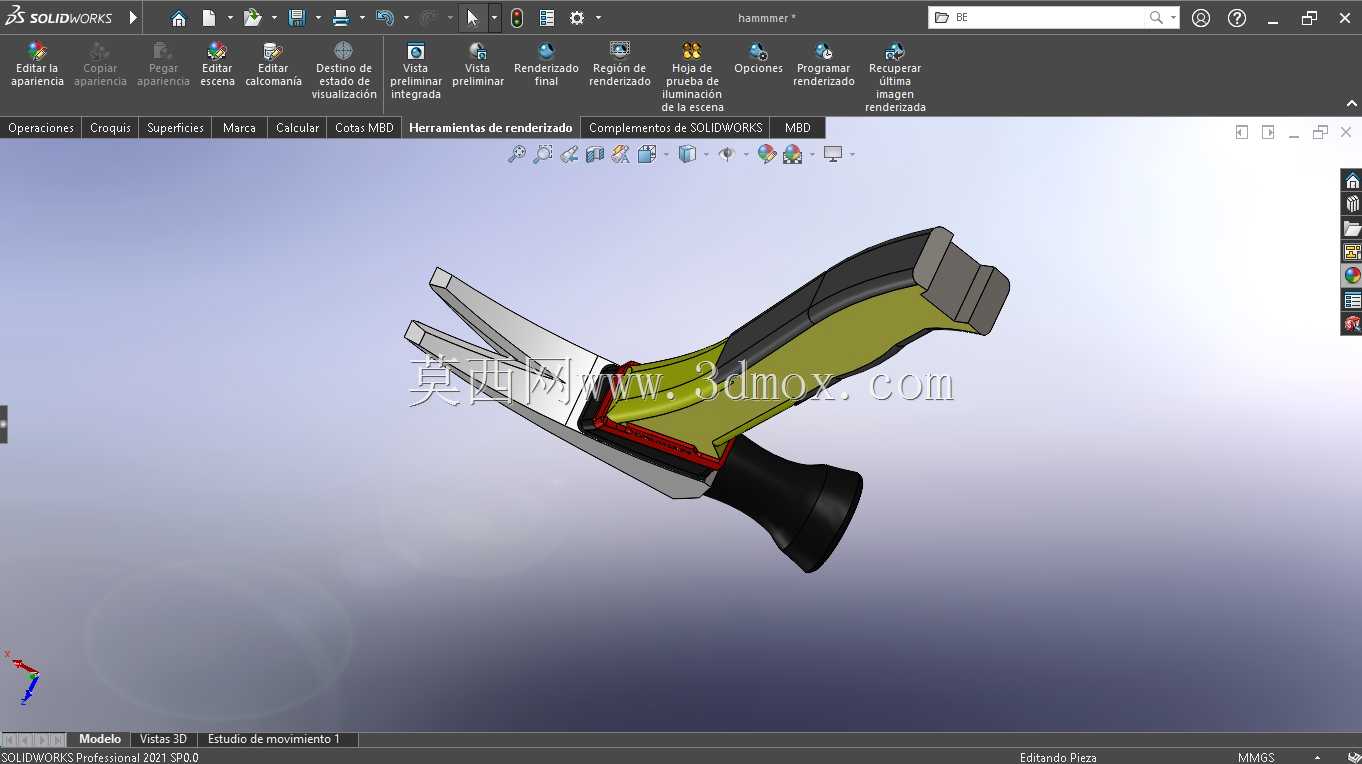
Task: Open file properties list icon
Action: tap(547, 18)
